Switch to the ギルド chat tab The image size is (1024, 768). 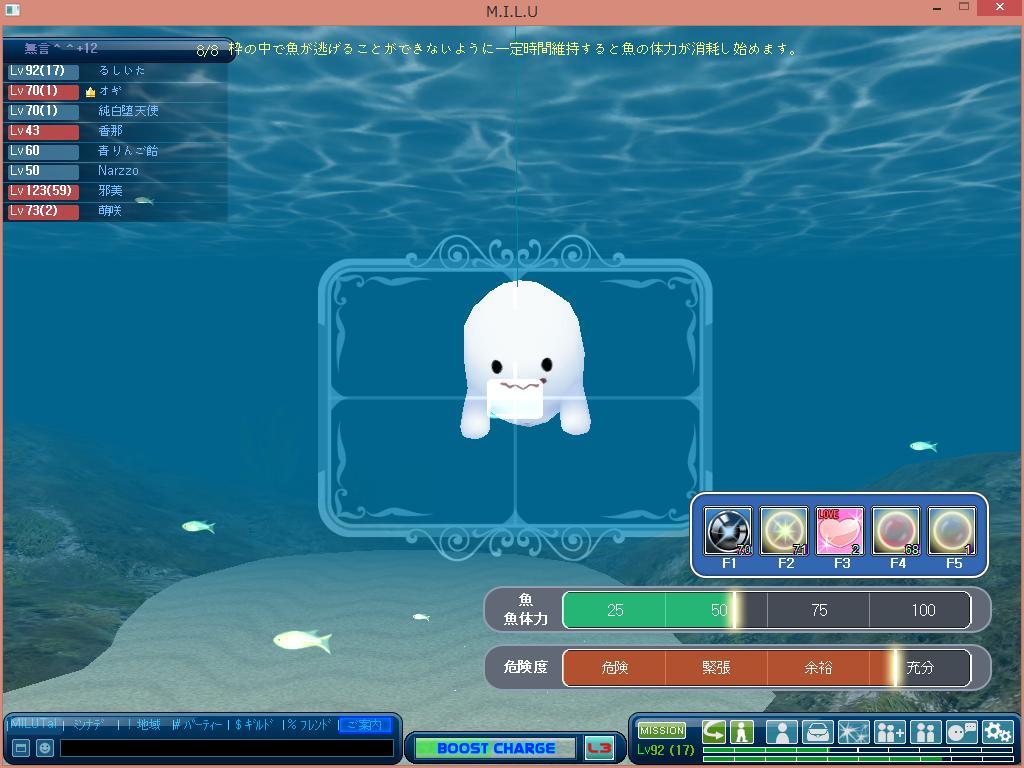click(254, 725)
